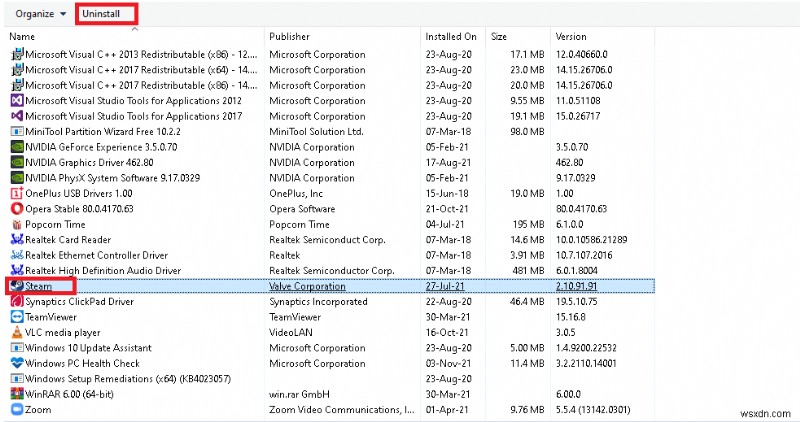Click the Windows Setup Remediations icon
Screen dimensions: 800x422
coord(17,379)
